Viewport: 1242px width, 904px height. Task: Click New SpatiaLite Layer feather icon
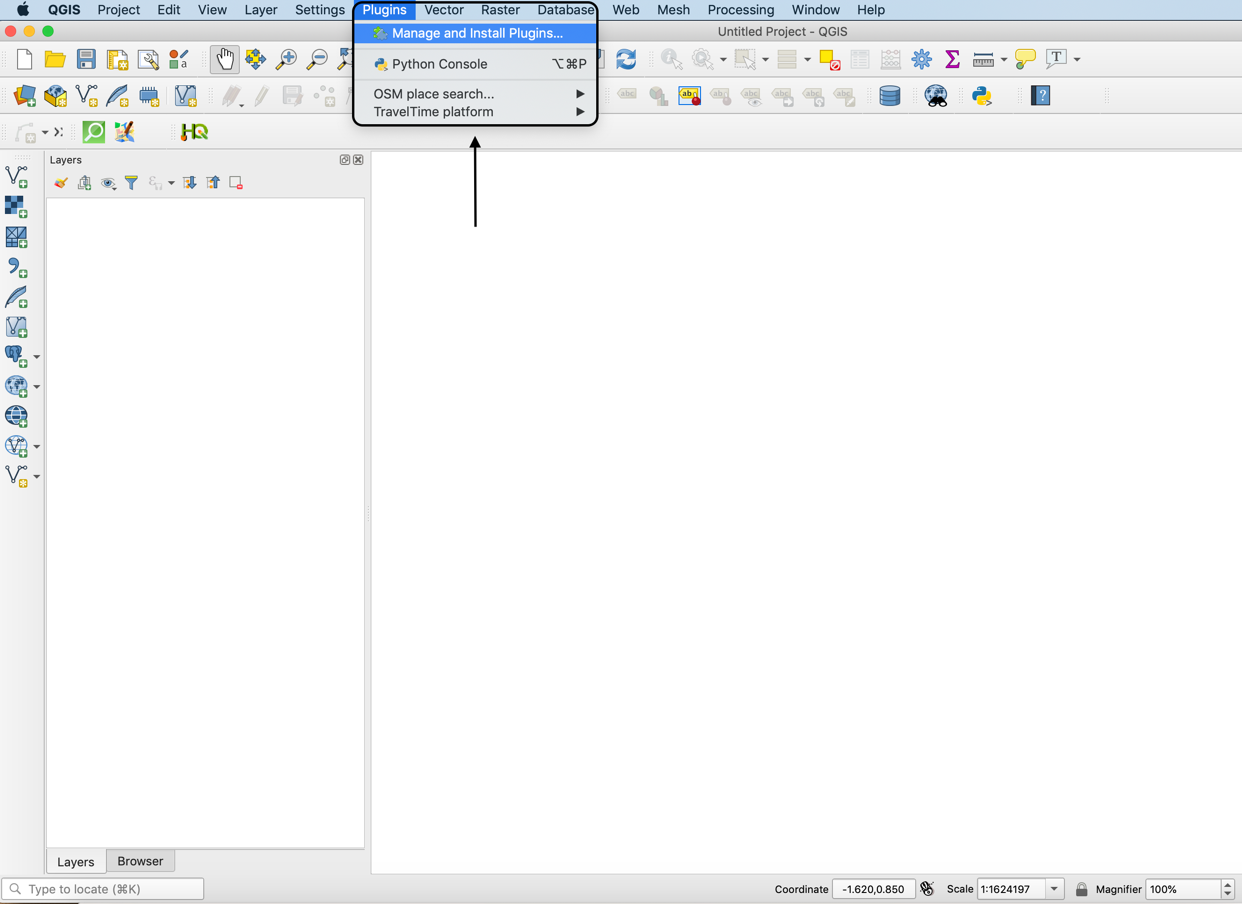click(x=118, y=96)
